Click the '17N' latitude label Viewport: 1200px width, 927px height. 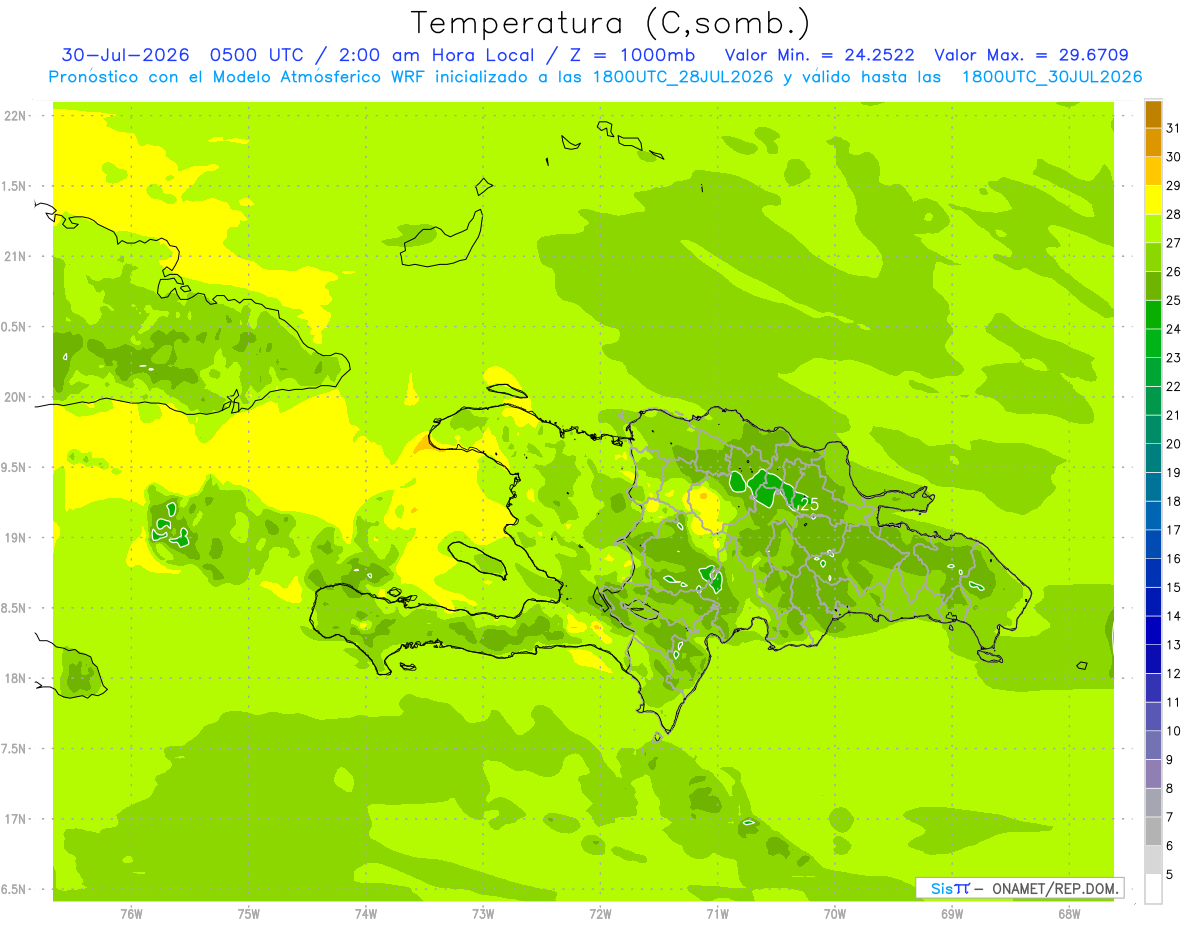click(15, 819)
